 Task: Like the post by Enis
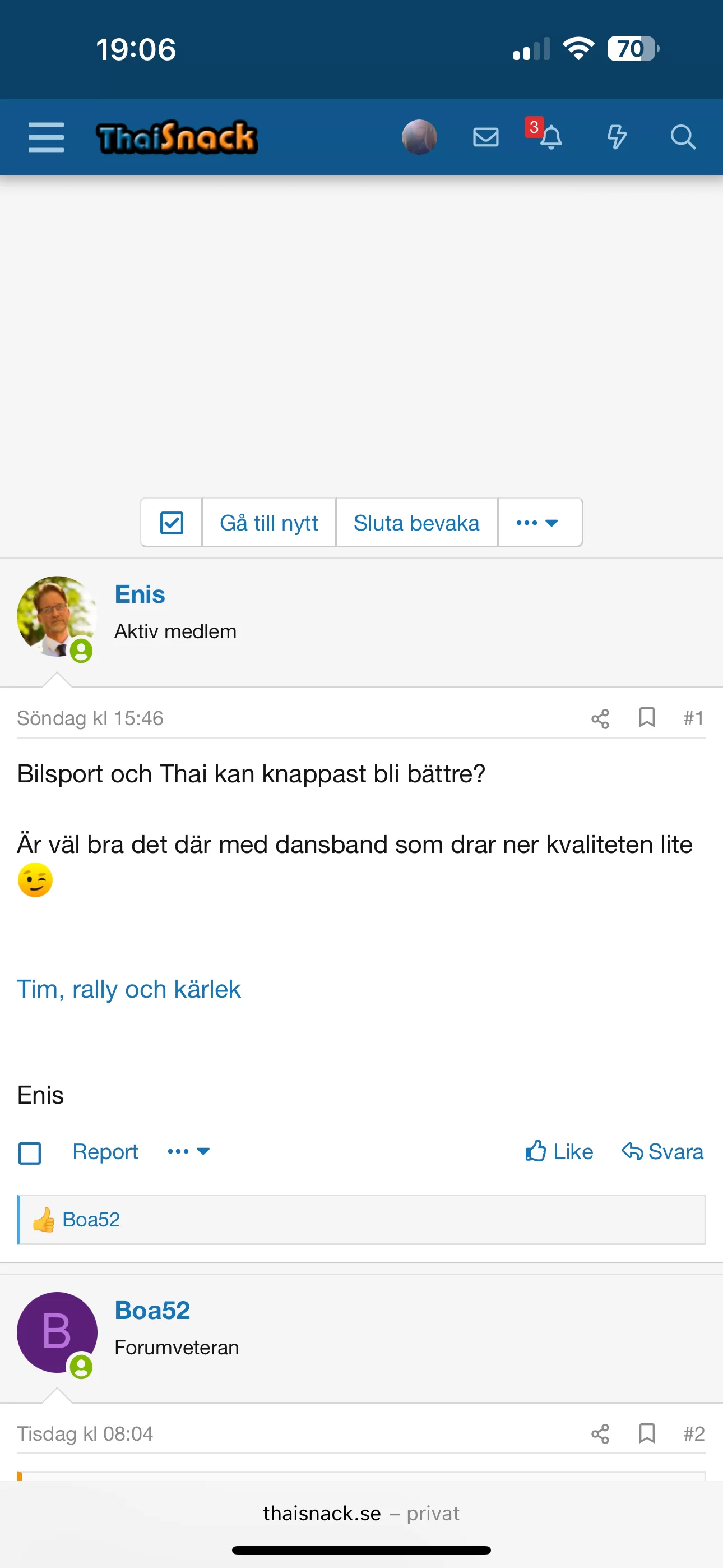559,1152
